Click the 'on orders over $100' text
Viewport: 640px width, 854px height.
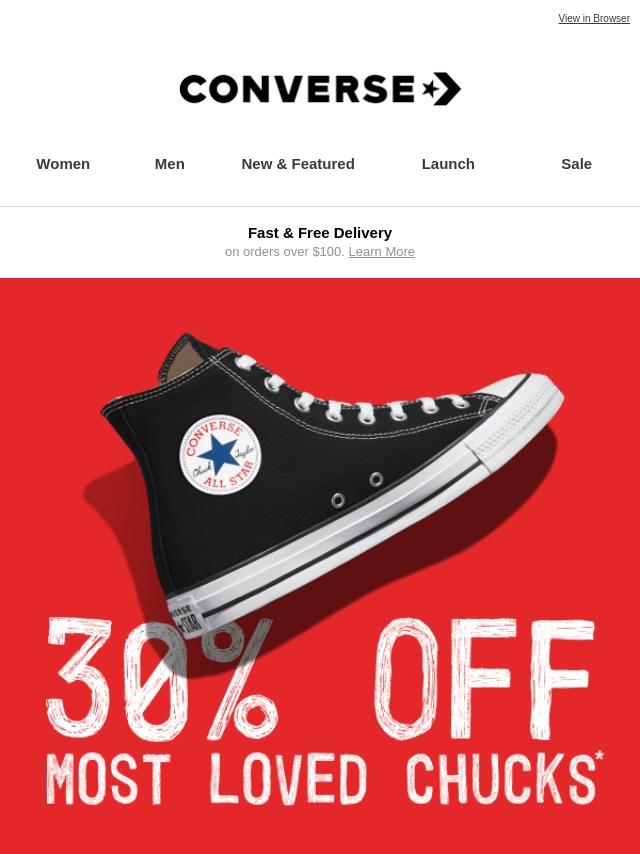[285, 252]
